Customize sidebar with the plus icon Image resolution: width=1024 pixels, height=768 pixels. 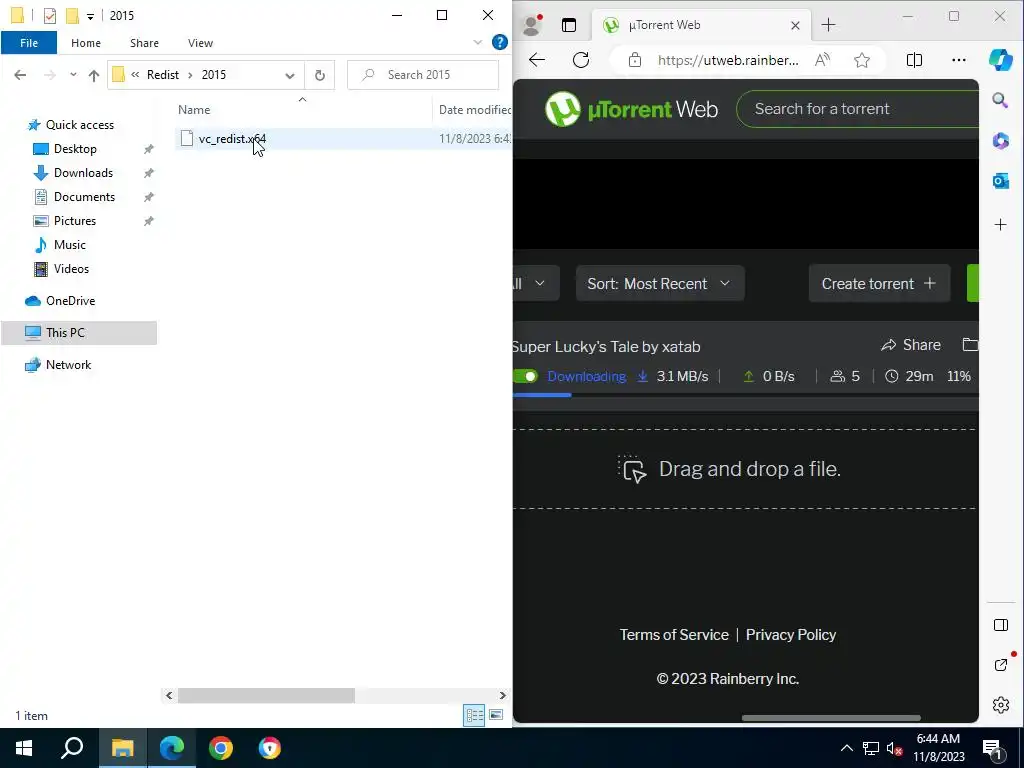(x=1000, y=225)
